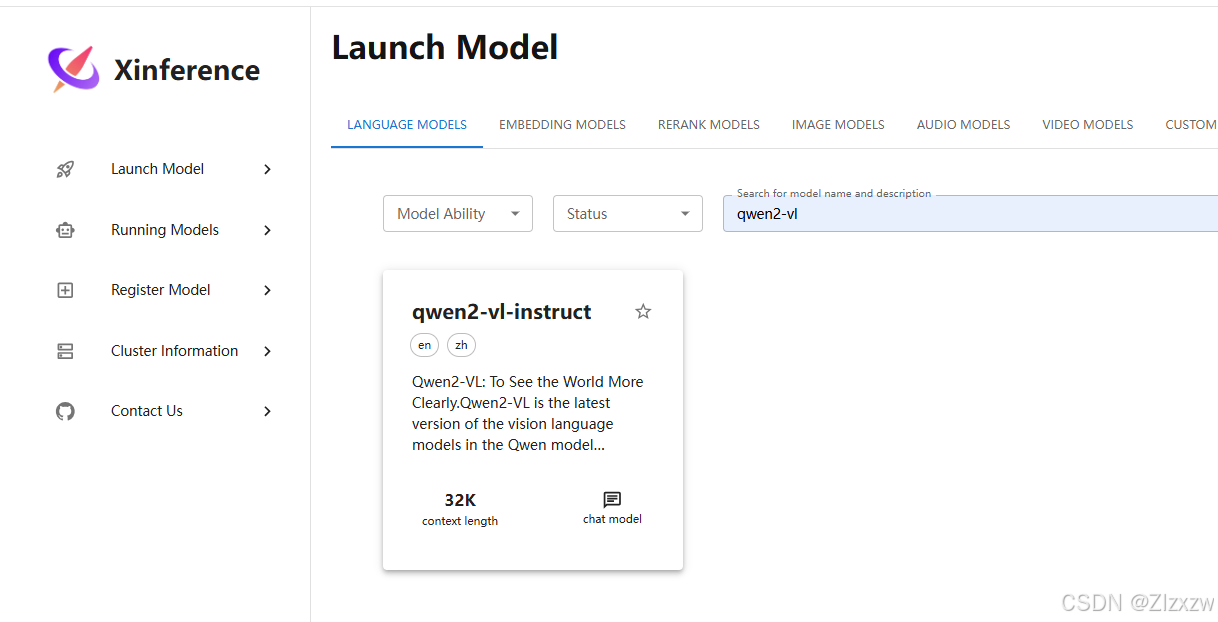The width and height of the screenshot is (1218, 622).
Task: Click the chat model label
Action: 612,519
